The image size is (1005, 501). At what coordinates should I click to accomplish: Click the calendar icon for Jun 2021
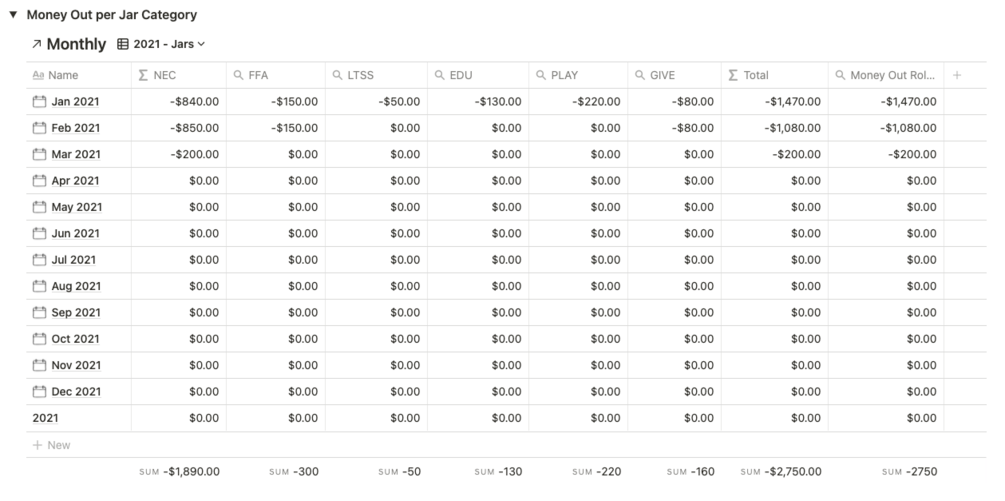coord(40,233)
